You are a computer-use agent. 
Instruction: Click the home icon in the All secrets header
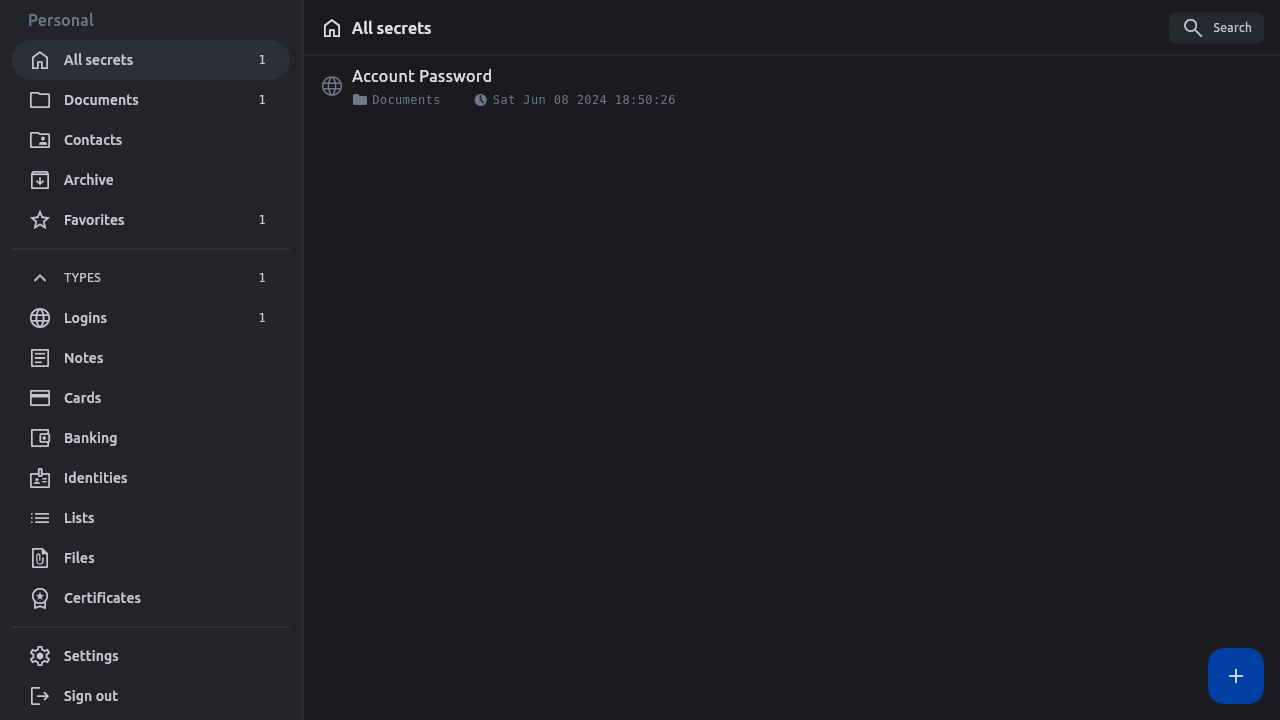point(332,29)
